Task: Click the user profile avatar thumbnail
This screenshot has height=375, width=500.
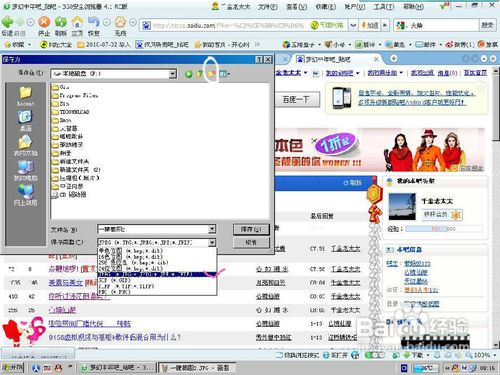Action: [403, 206]
